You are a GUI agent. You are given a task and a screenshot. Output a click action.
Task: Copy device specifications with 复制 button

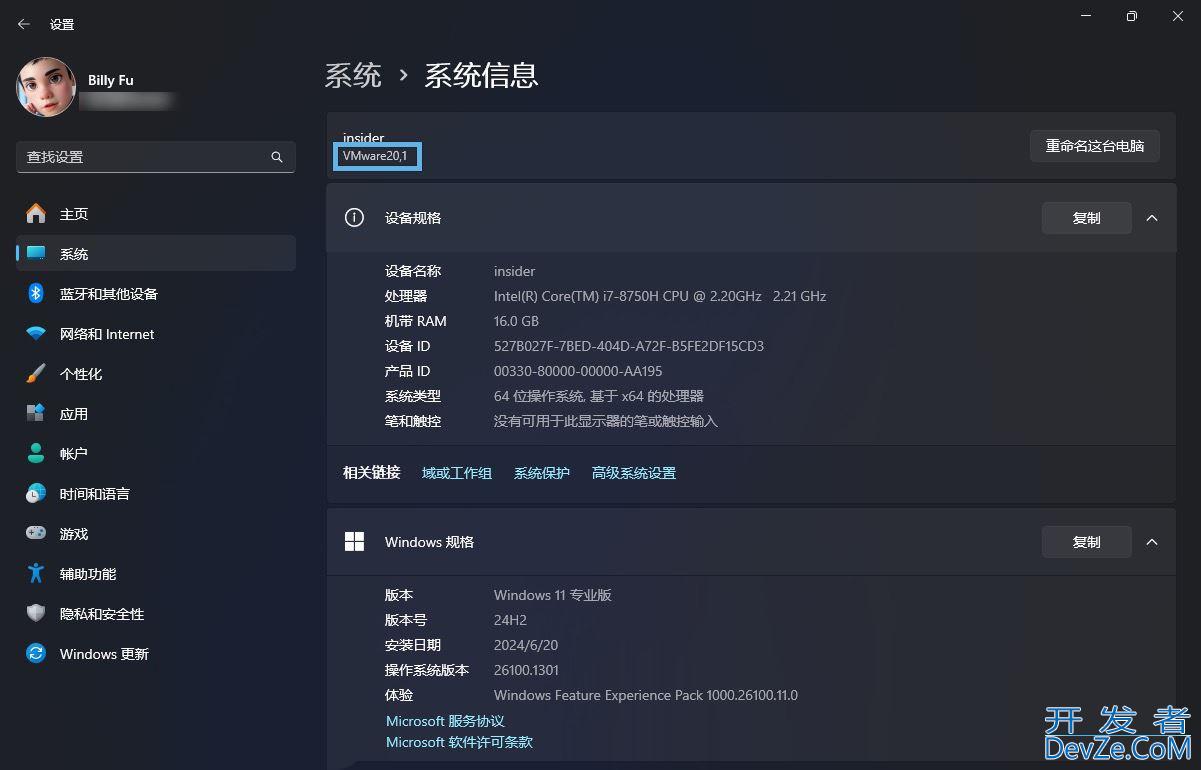[1086, 218]
